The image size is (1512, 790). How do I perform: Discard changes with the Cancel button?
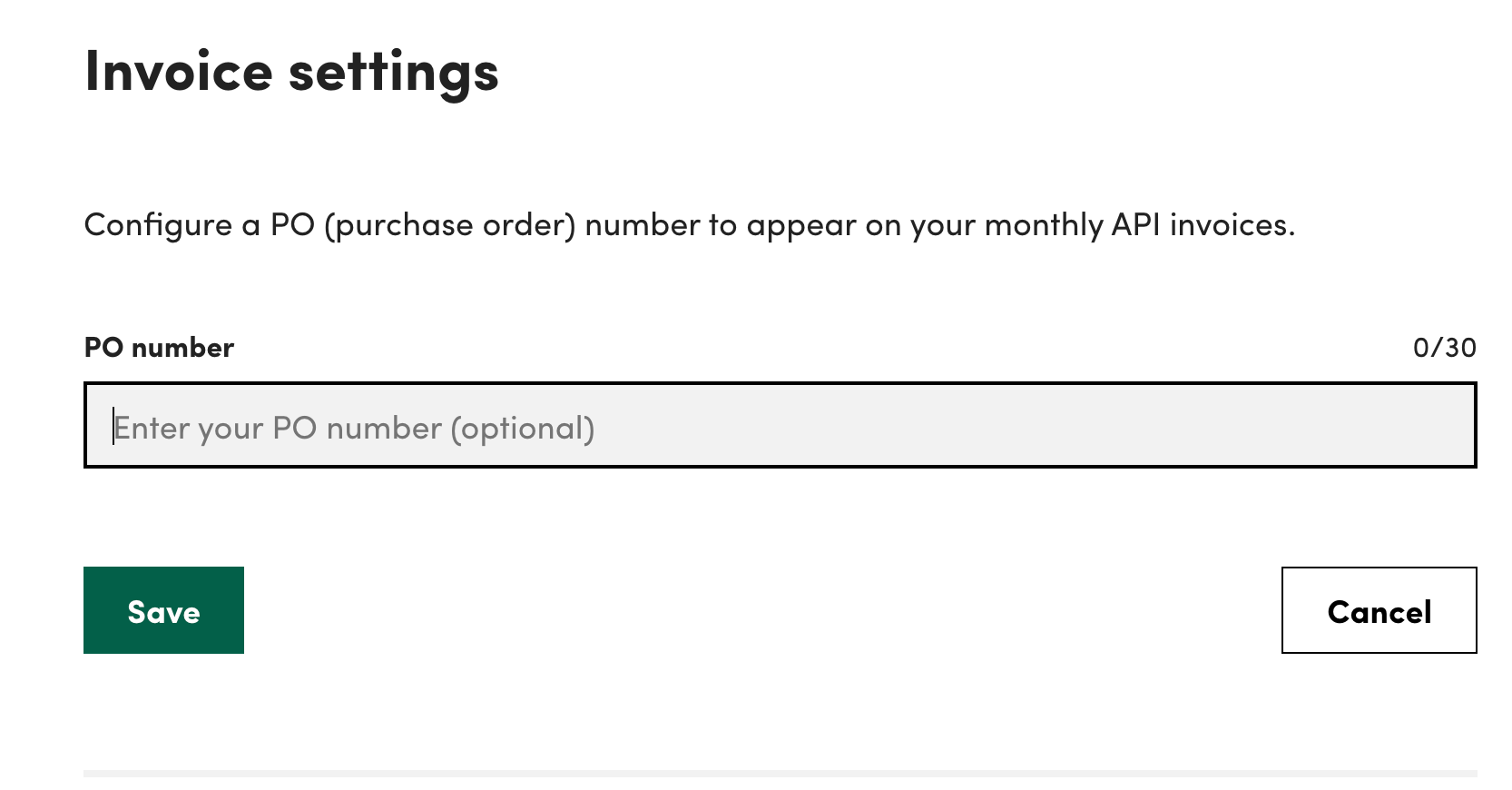pyautogui.click(x=1379, y=610)
